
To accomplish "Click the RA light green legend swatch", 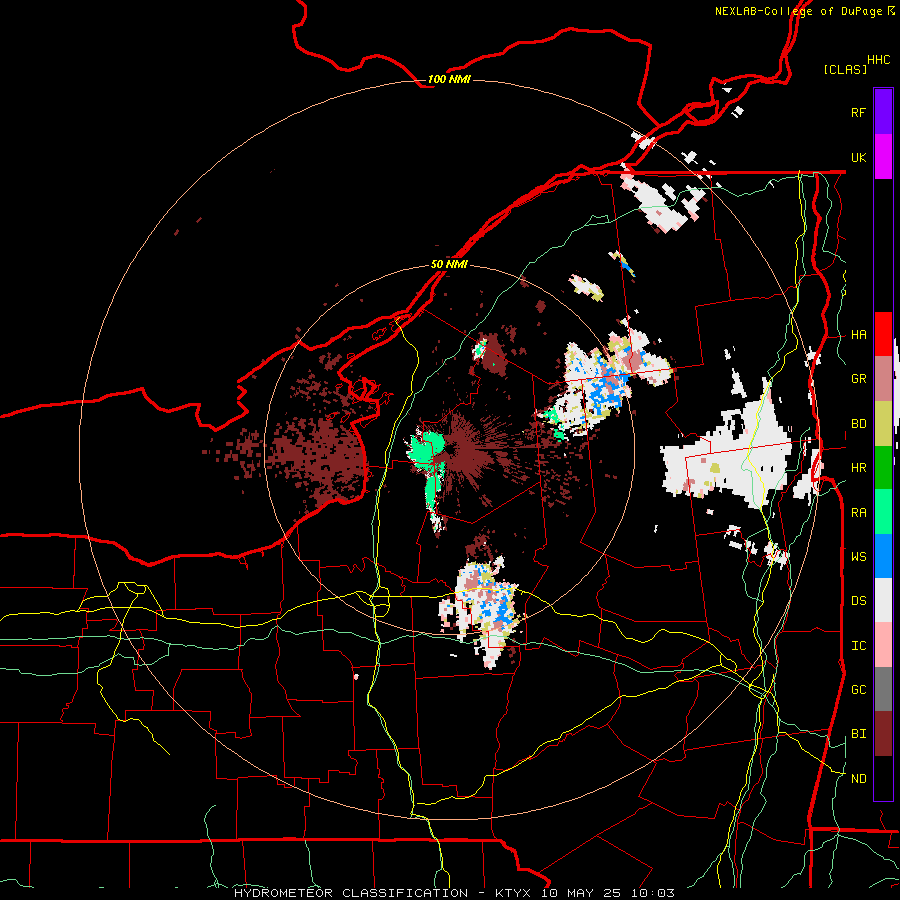I will [883, 512].
